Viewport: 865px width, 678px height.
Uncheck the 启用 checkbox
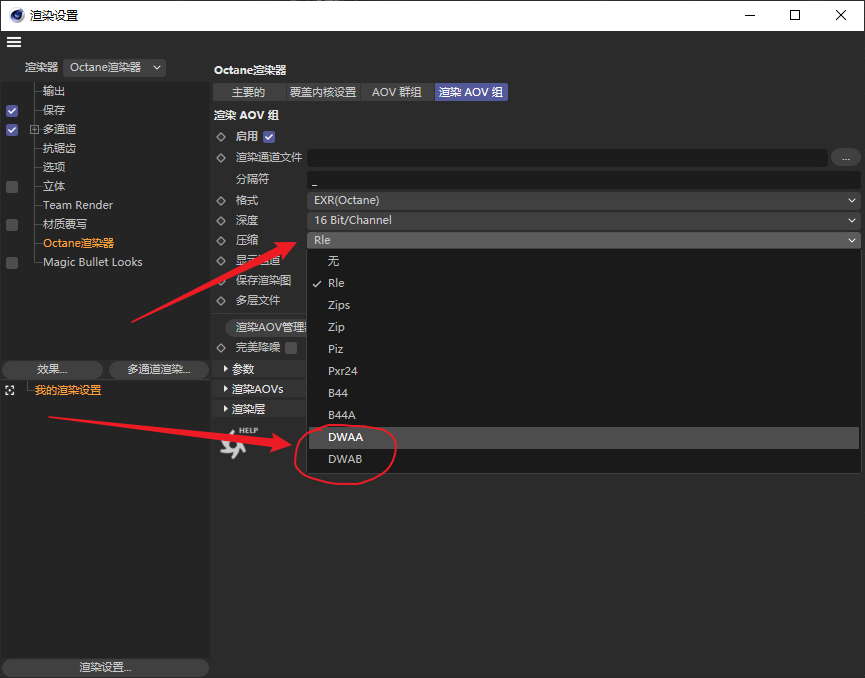[269, 137]
